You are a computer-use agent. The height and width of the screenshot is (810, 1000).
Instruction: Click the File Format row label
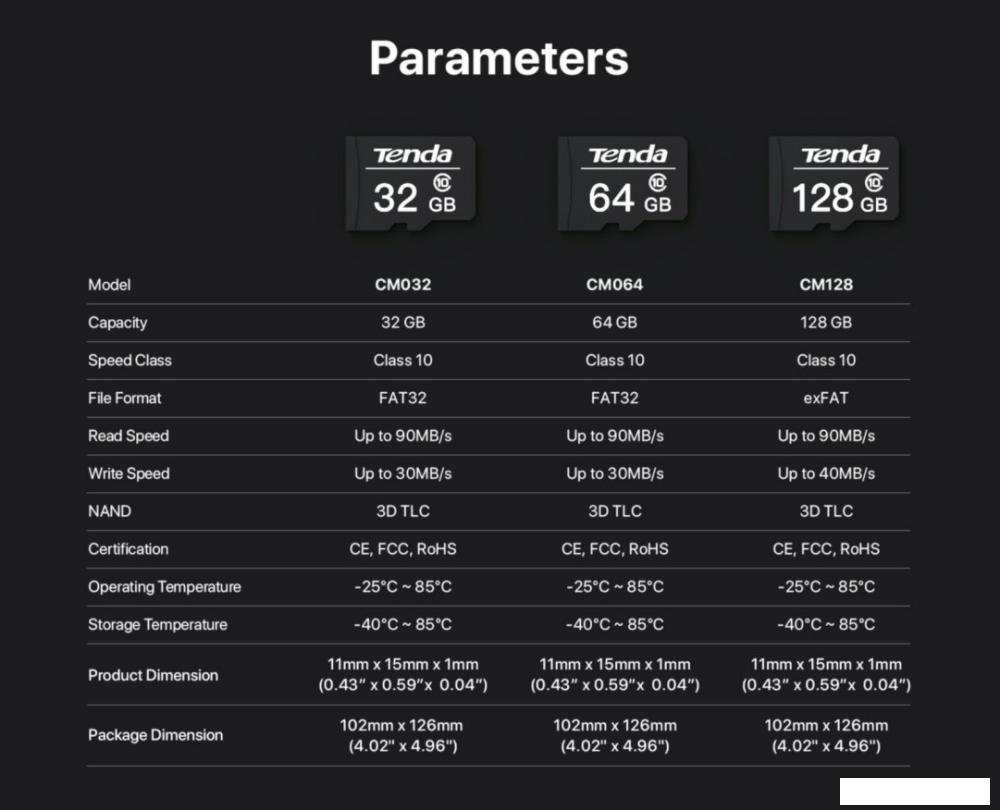coord(125,398)
